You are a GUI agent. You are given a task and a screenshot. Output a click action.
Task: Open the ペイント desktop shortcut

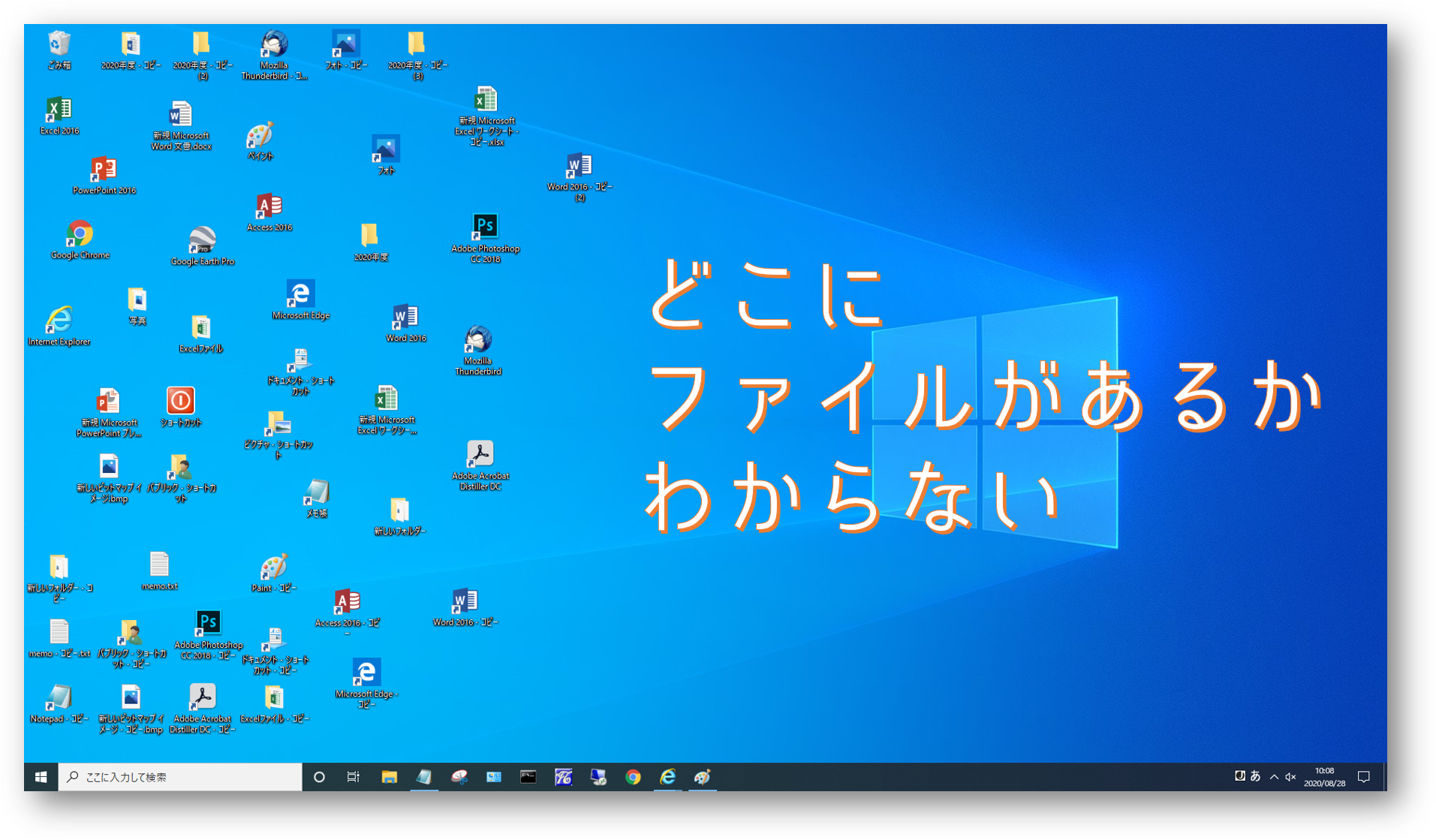pyautogui.click(x=260, y=141)
